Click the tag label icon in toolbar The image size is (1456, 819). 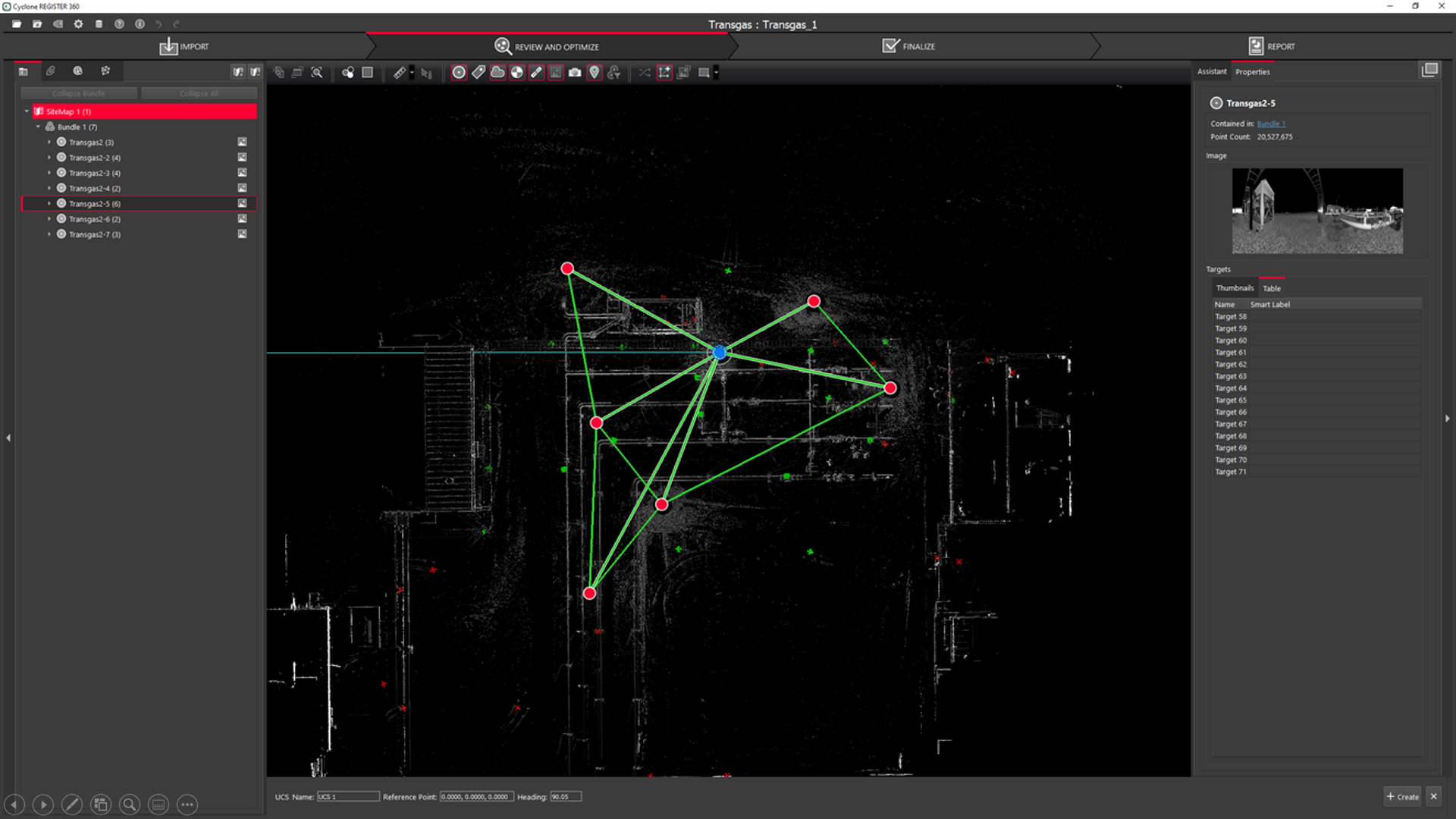[479, 73]
